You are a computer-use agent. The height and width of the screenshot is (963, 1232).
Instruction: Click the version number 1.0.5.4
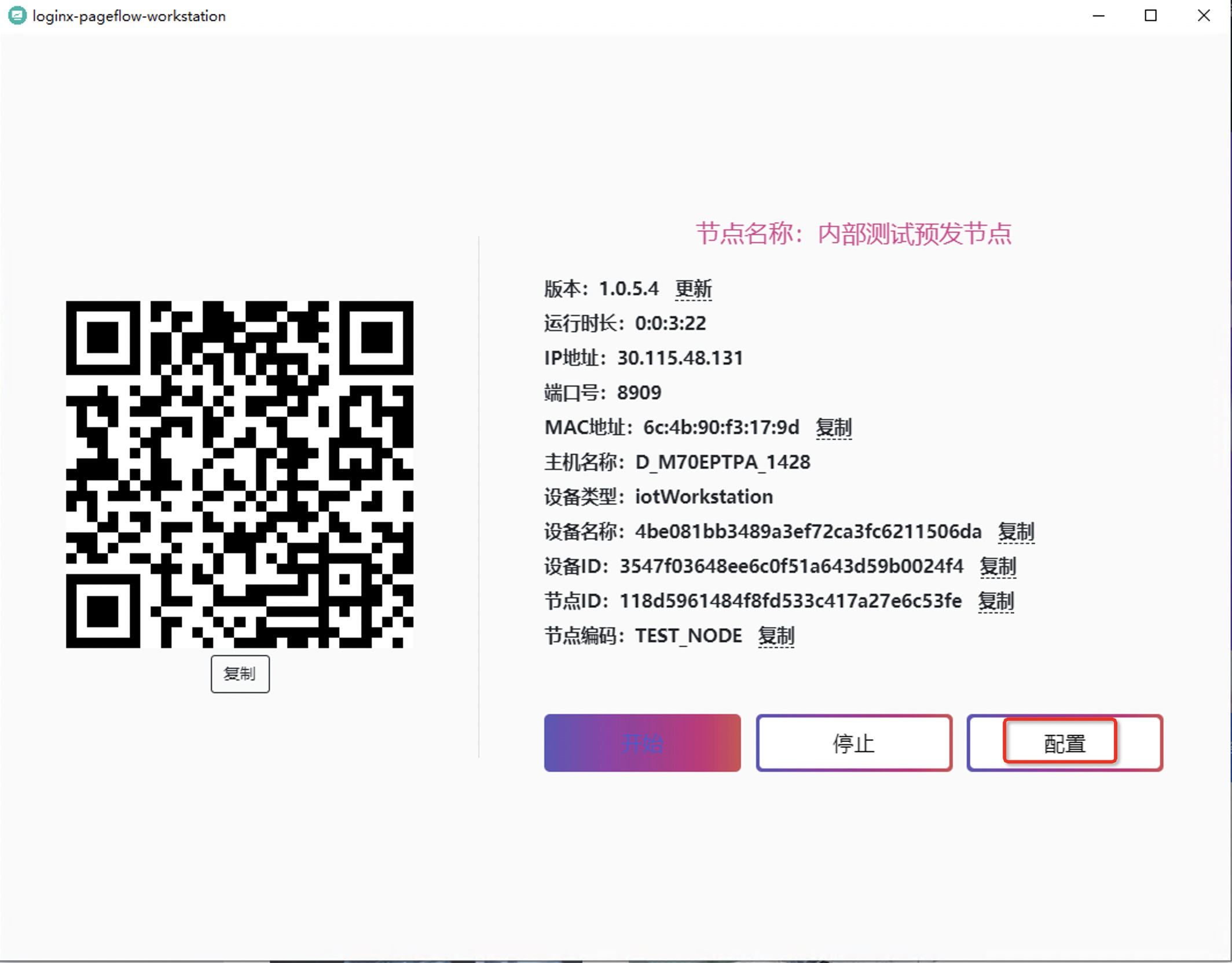(629, 288)
